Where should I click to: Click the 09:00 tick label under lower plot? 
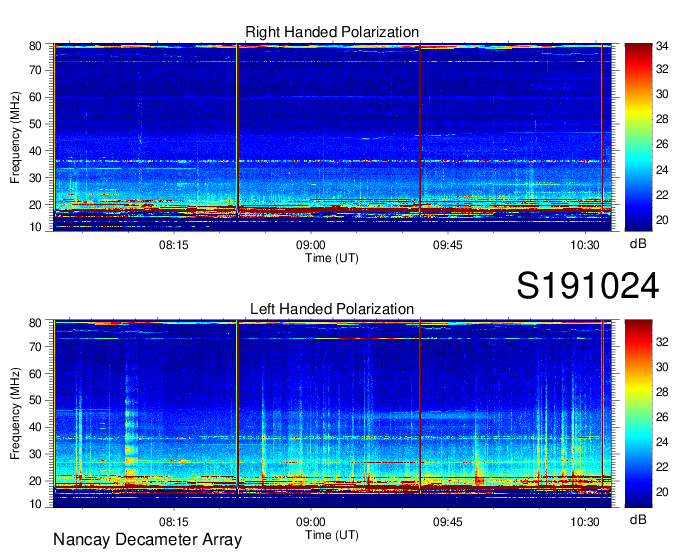coord(311,522)
